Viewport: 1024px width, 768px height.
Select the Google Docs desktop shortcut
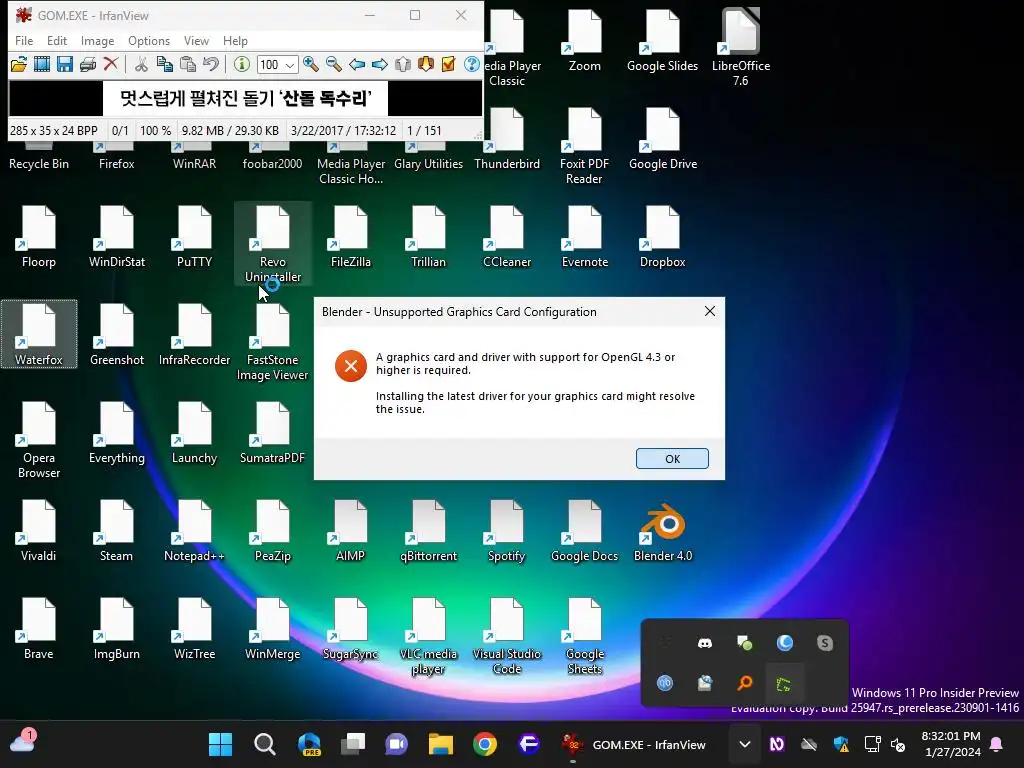coord(584,532)
